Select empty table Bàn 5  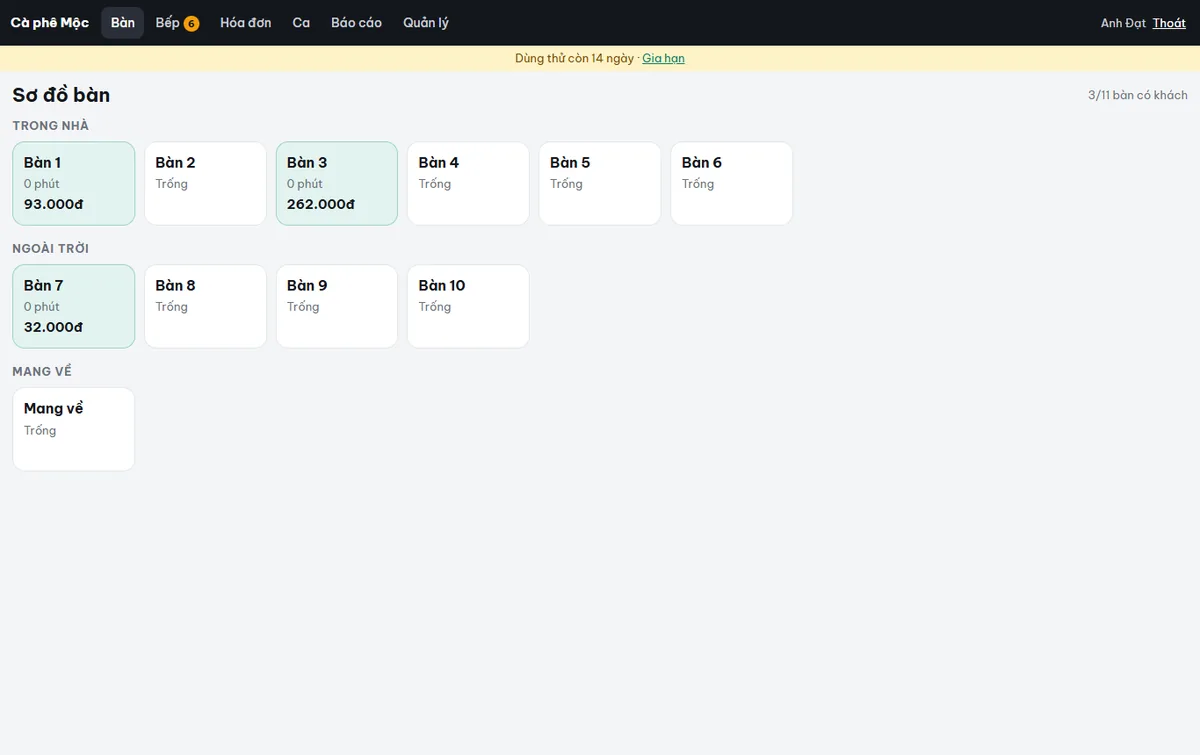click(x=600, y=183)
